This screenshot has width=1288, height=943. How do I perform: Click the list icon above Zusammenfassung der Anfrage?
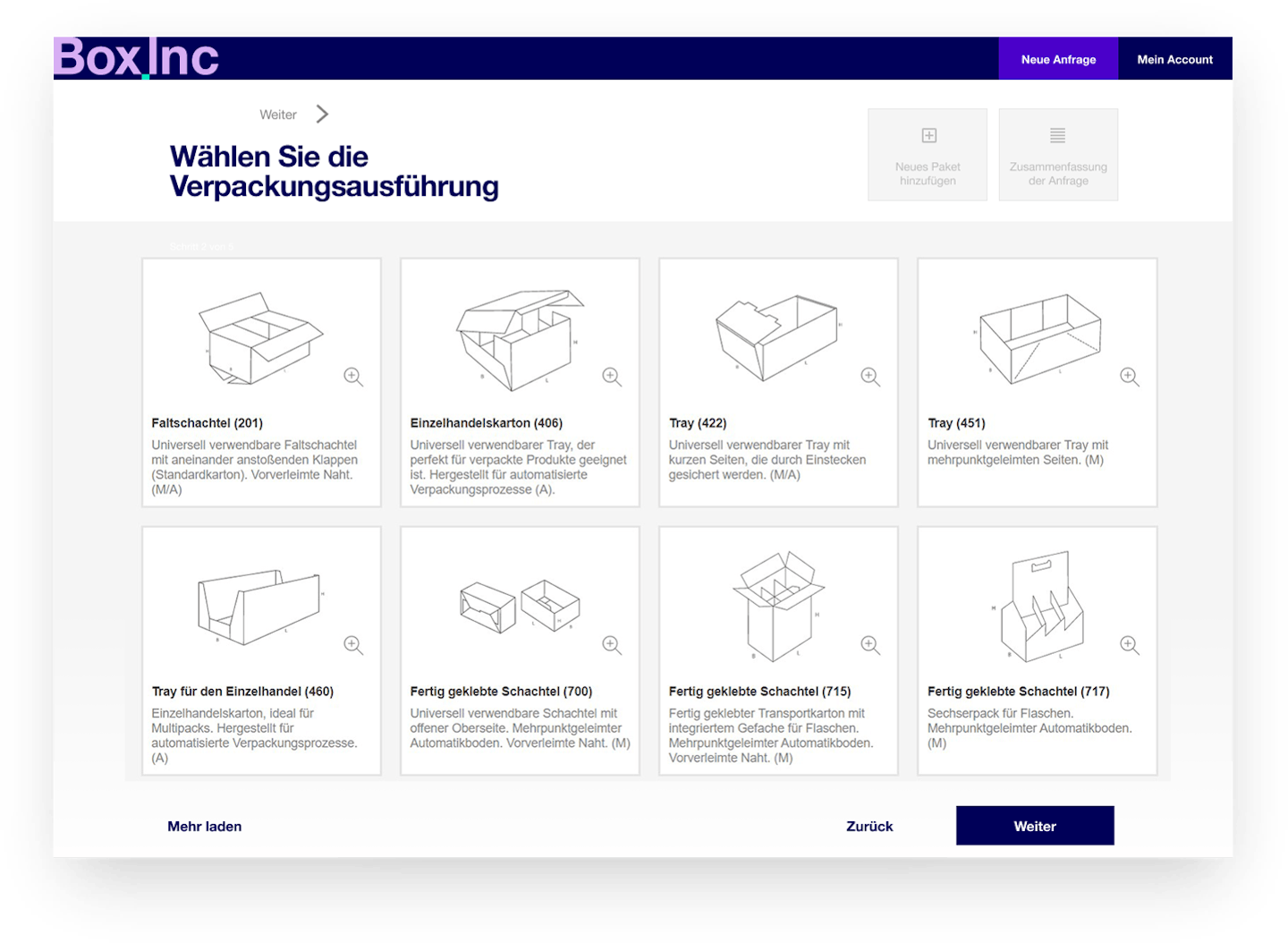pyautogui.click(x=1057, y=136)
